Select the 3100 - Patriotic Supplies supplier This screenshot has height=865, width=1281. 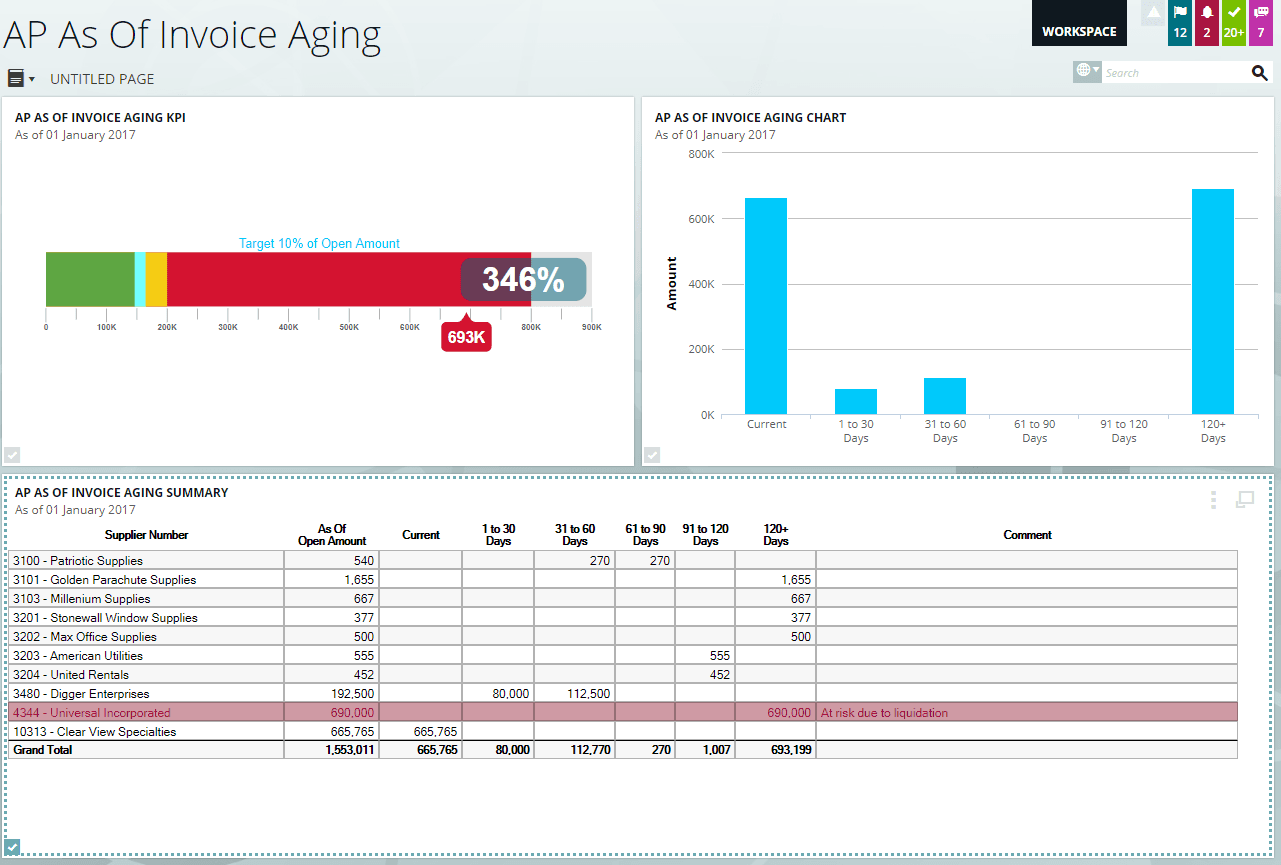[78, 561]
